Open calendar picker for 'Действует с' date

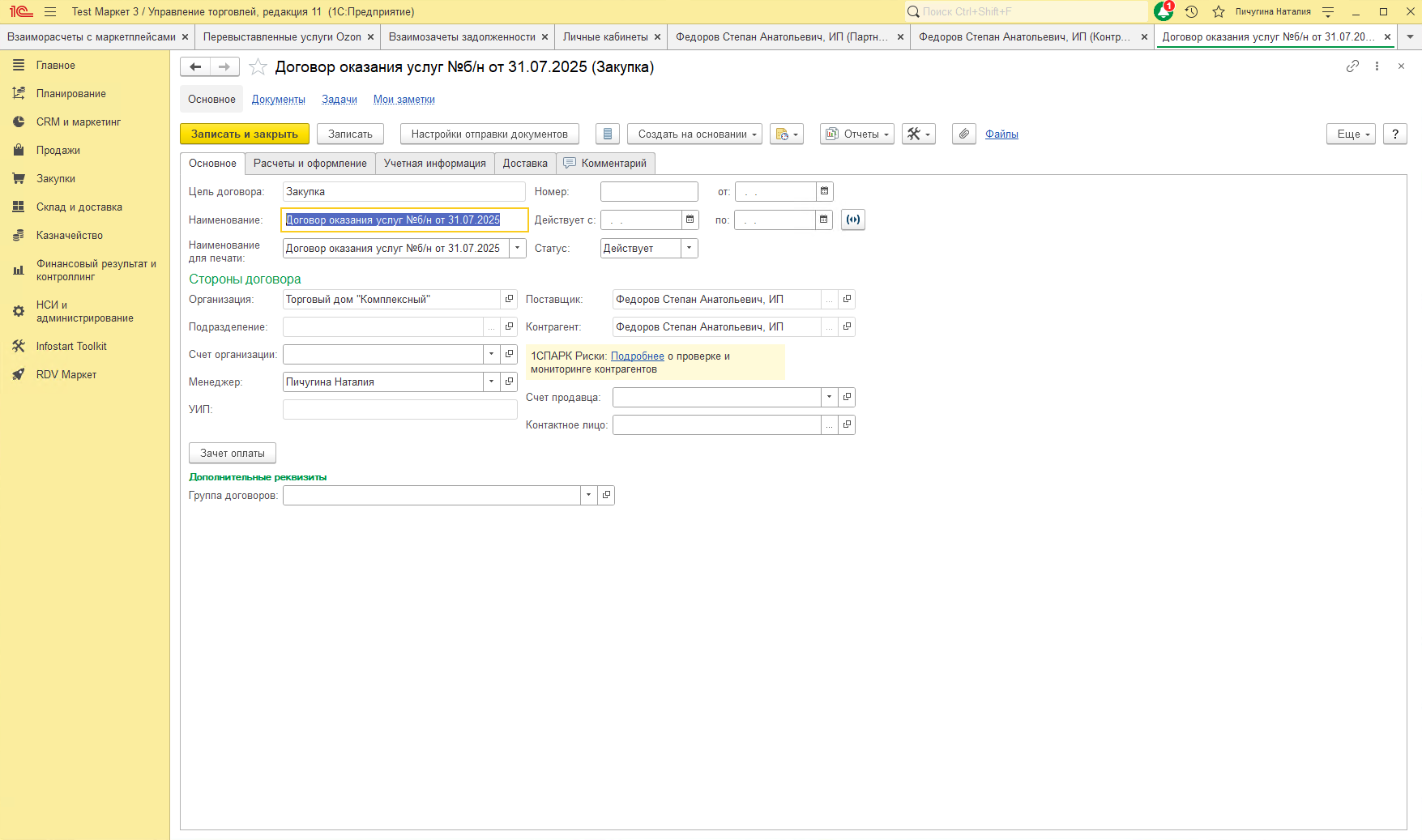tap(690, 220)
